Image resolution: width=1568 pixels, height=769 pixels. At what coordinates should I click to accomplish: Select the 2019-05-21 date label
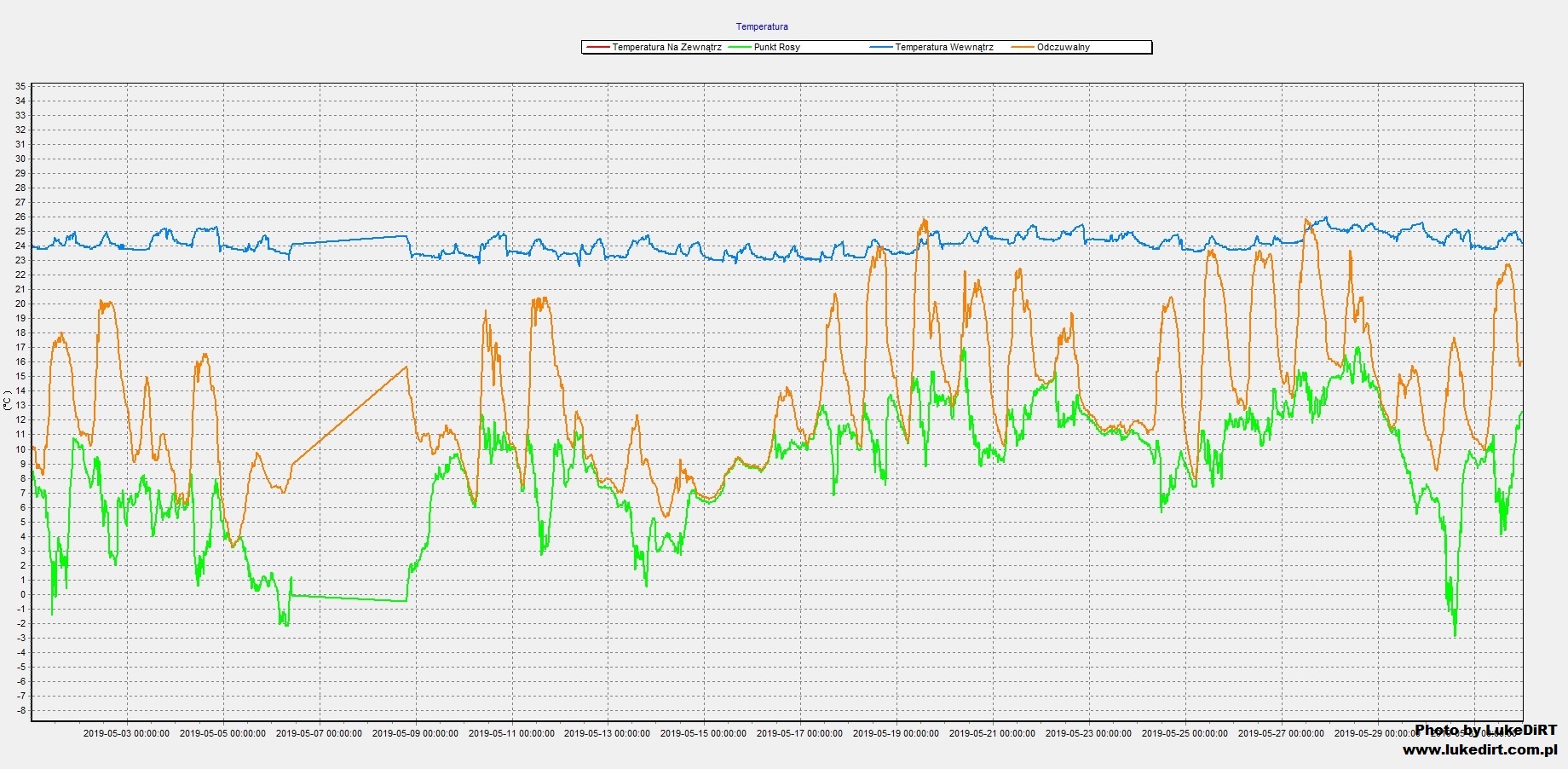[x=992, y=733]
